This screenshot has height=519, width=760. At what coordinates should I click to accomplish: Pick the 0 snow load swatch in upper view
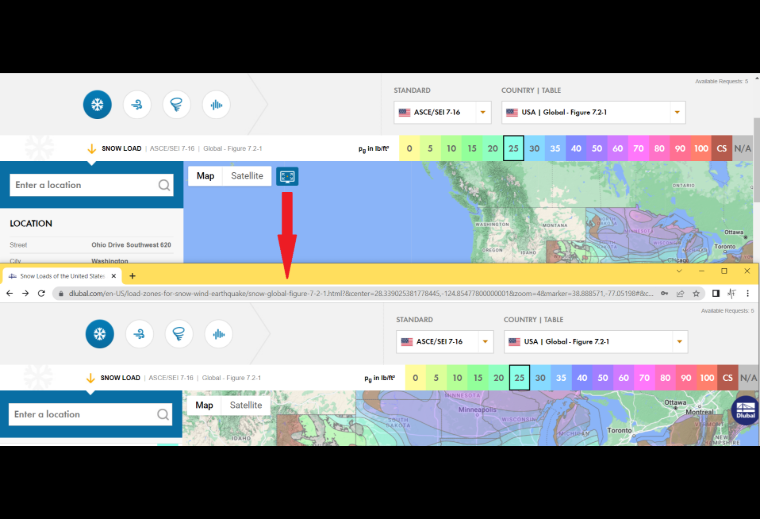pos(410,148)
